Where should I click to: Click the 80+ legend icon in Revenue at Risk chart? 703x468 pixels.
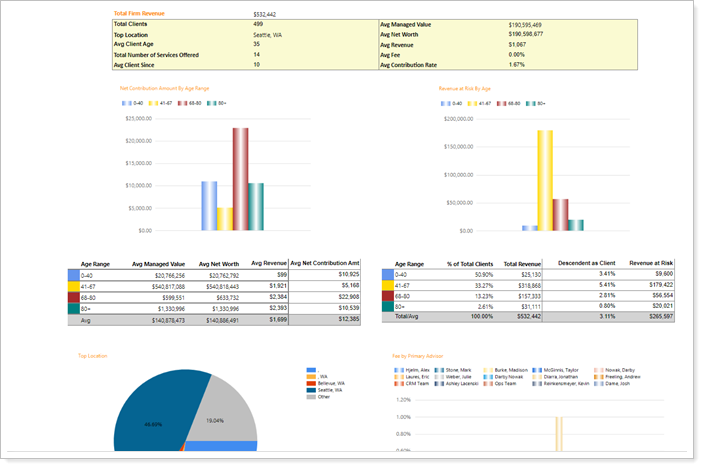click(x=532, y=103)
